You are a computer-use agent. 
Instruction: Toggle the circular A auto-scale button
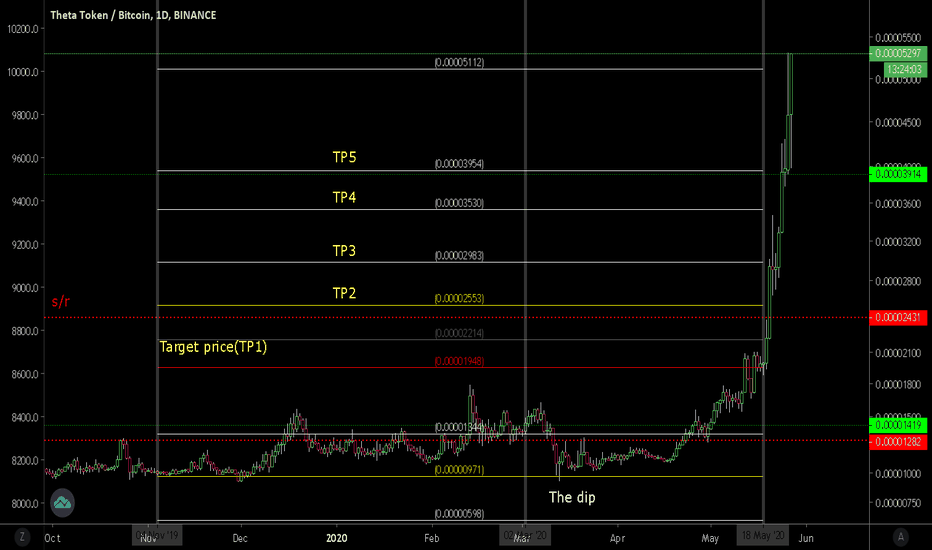point(900,537)
